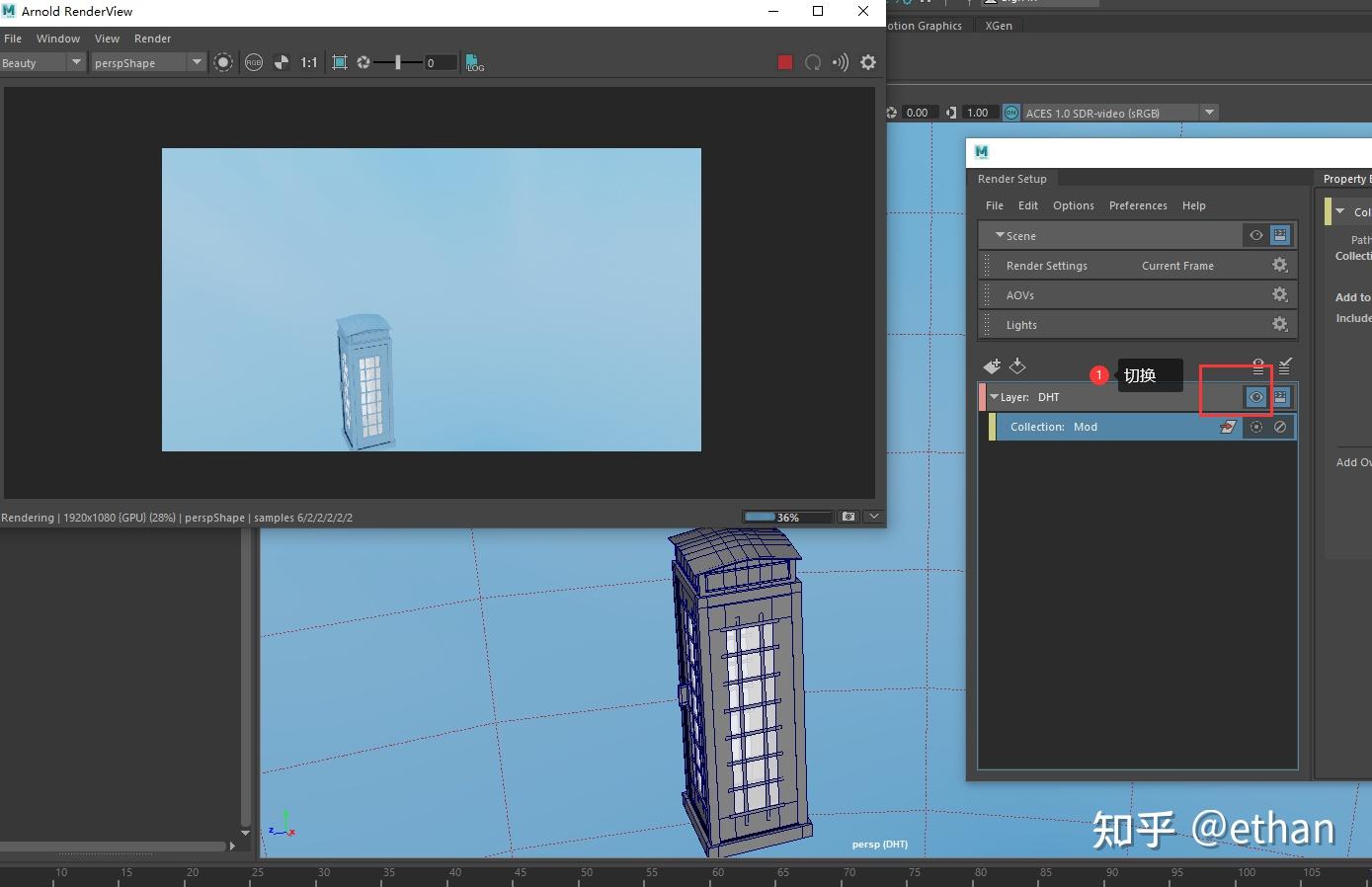Toggle renderable flag on DHT layer
The image size is (1372, 887).
[x=1280, y=397]
